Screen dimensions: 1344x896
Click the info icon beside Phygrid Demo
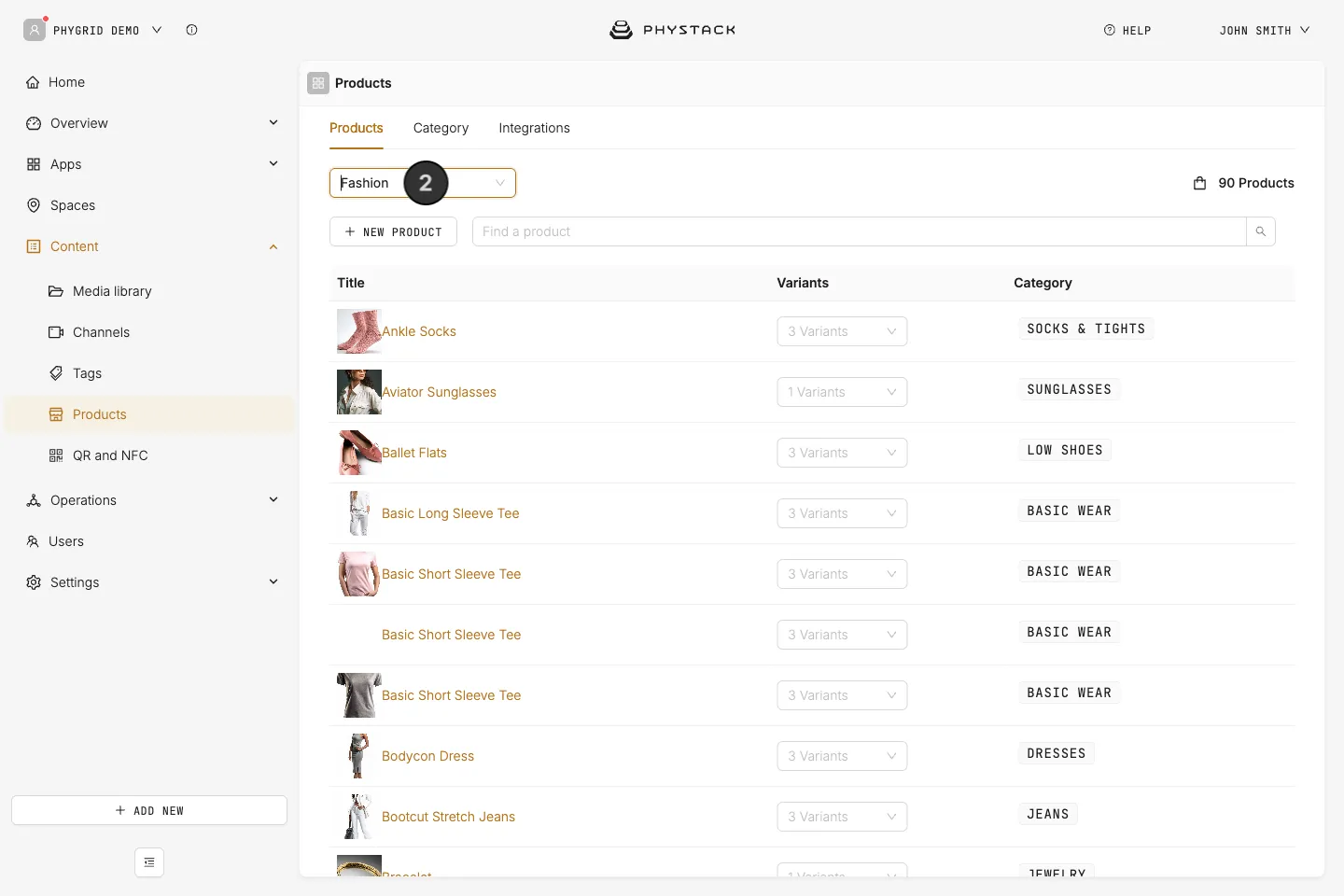point(191,30)
